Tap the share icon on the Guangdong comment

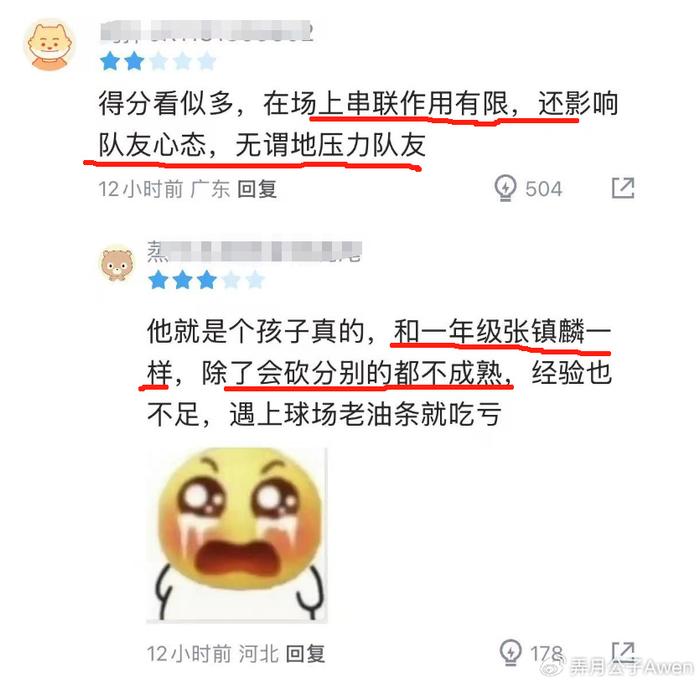pyautogui.click(x=623, y=187)
